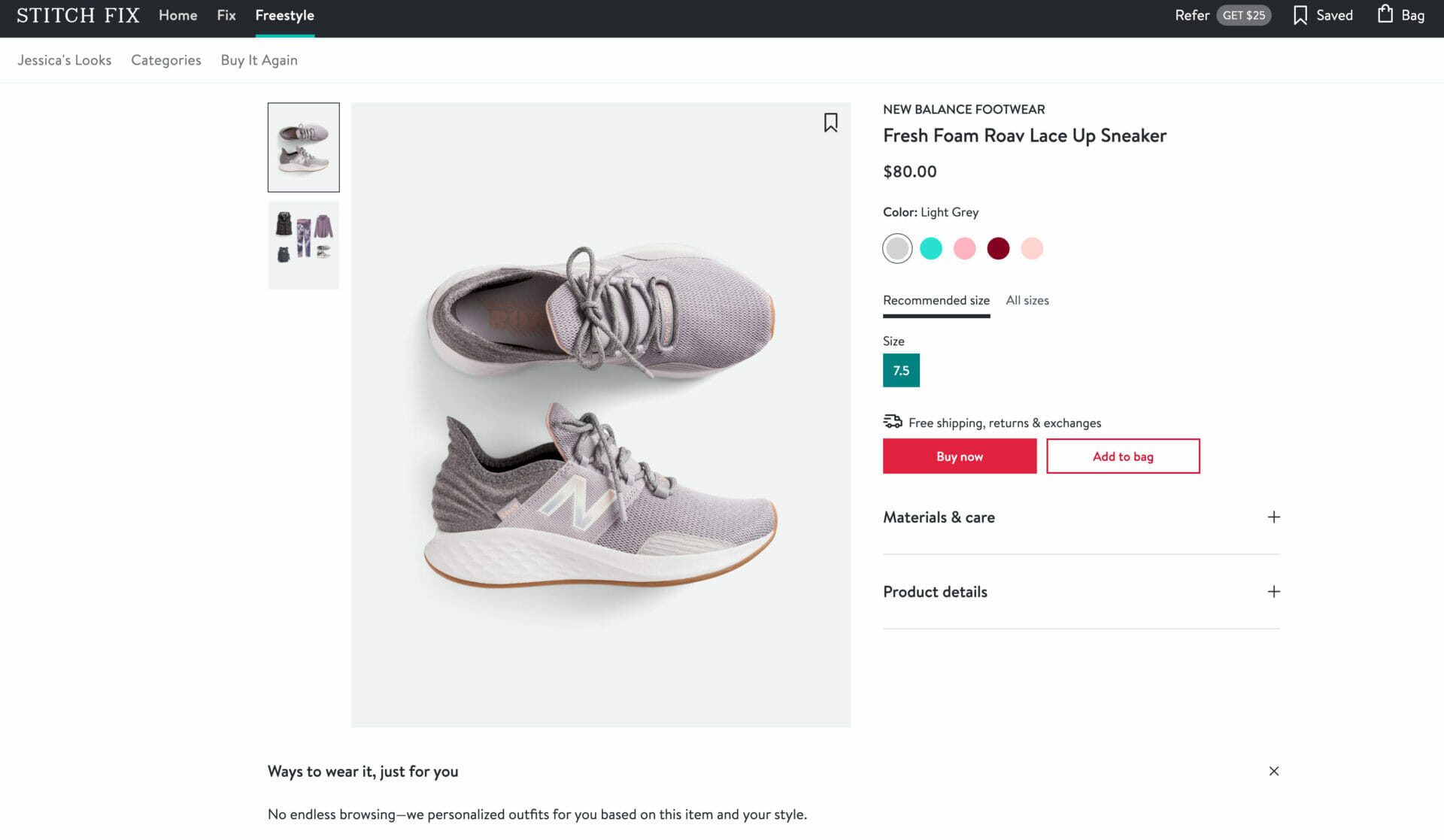1444x840 pixels.
Task: Expand the Materials & care section
Action: click(1273, 517)
